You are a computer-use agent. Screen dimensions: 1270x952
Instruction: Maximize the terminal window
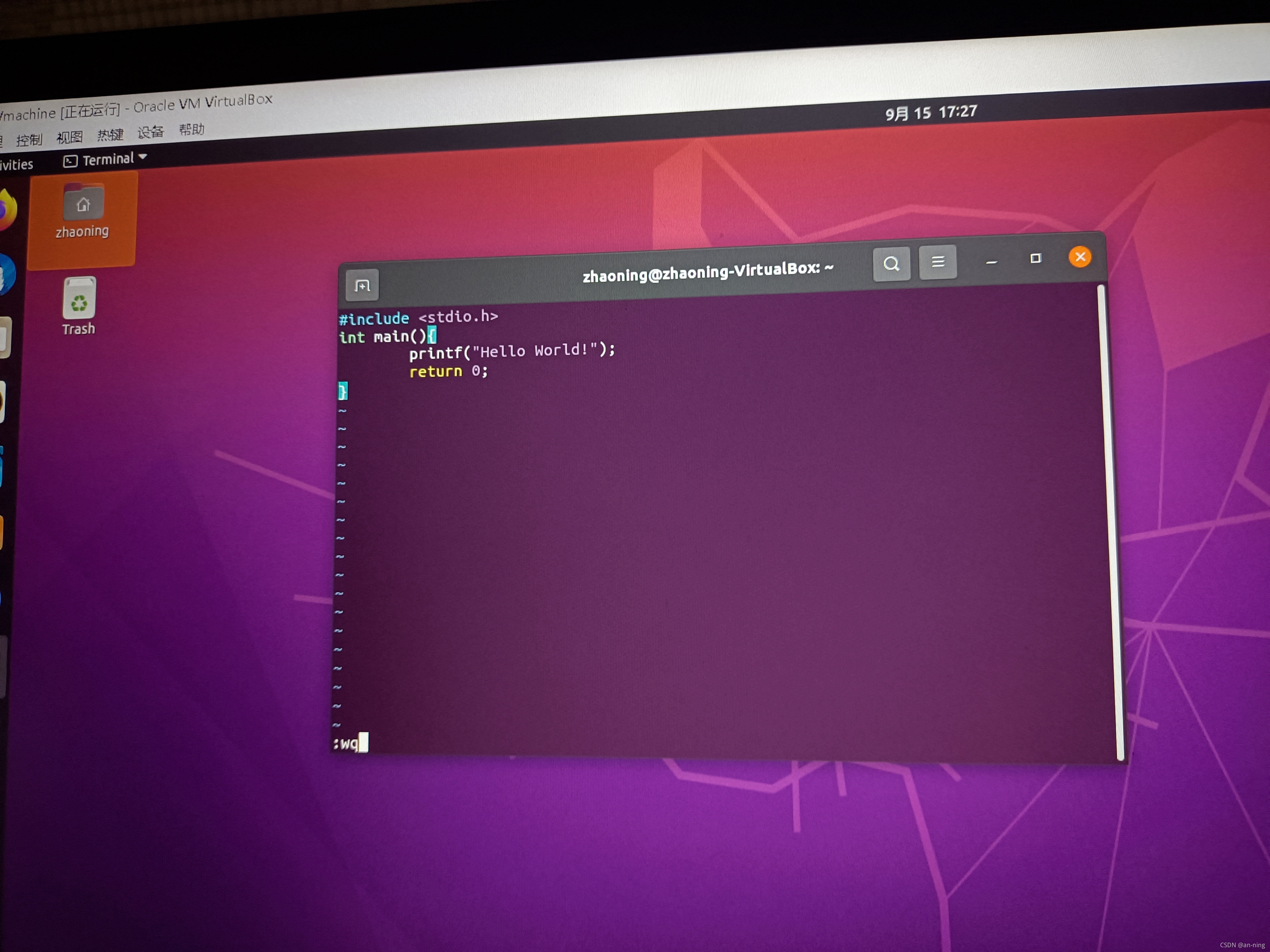point(1036,259)
